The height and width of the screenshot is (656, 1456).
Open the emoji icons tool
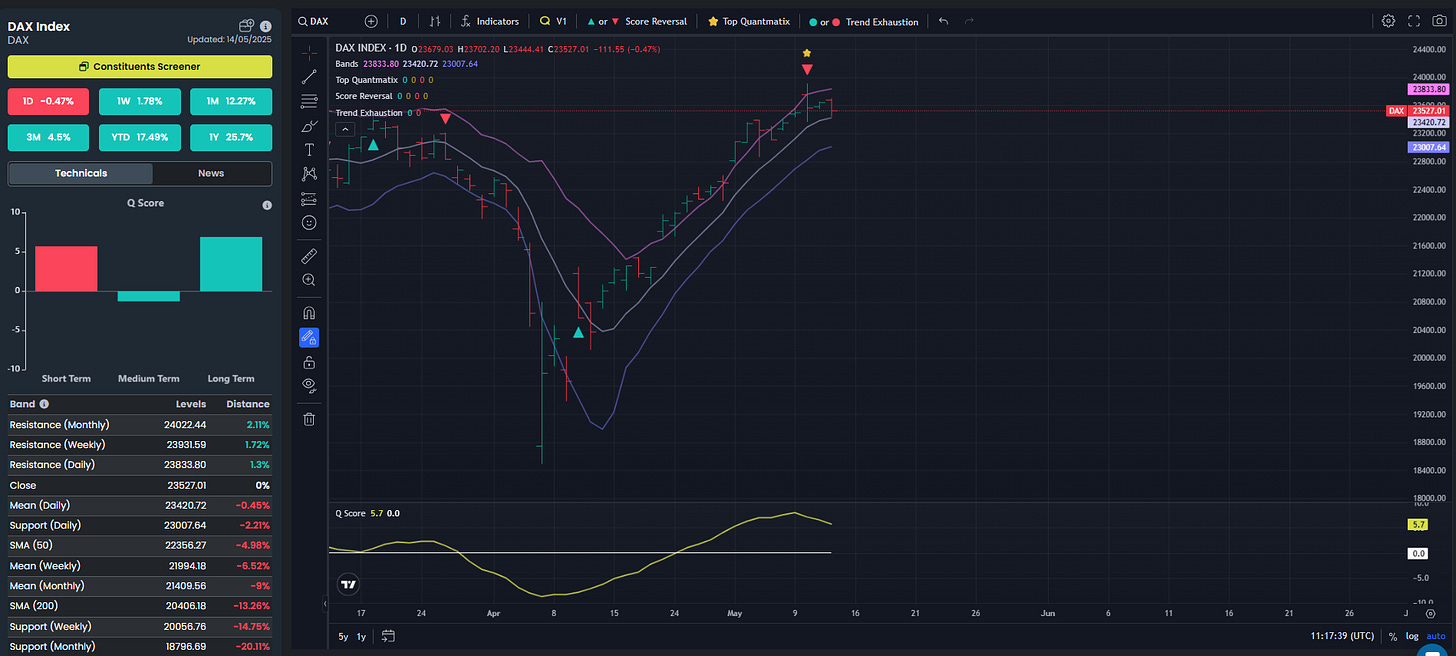[x=309, y=222]
